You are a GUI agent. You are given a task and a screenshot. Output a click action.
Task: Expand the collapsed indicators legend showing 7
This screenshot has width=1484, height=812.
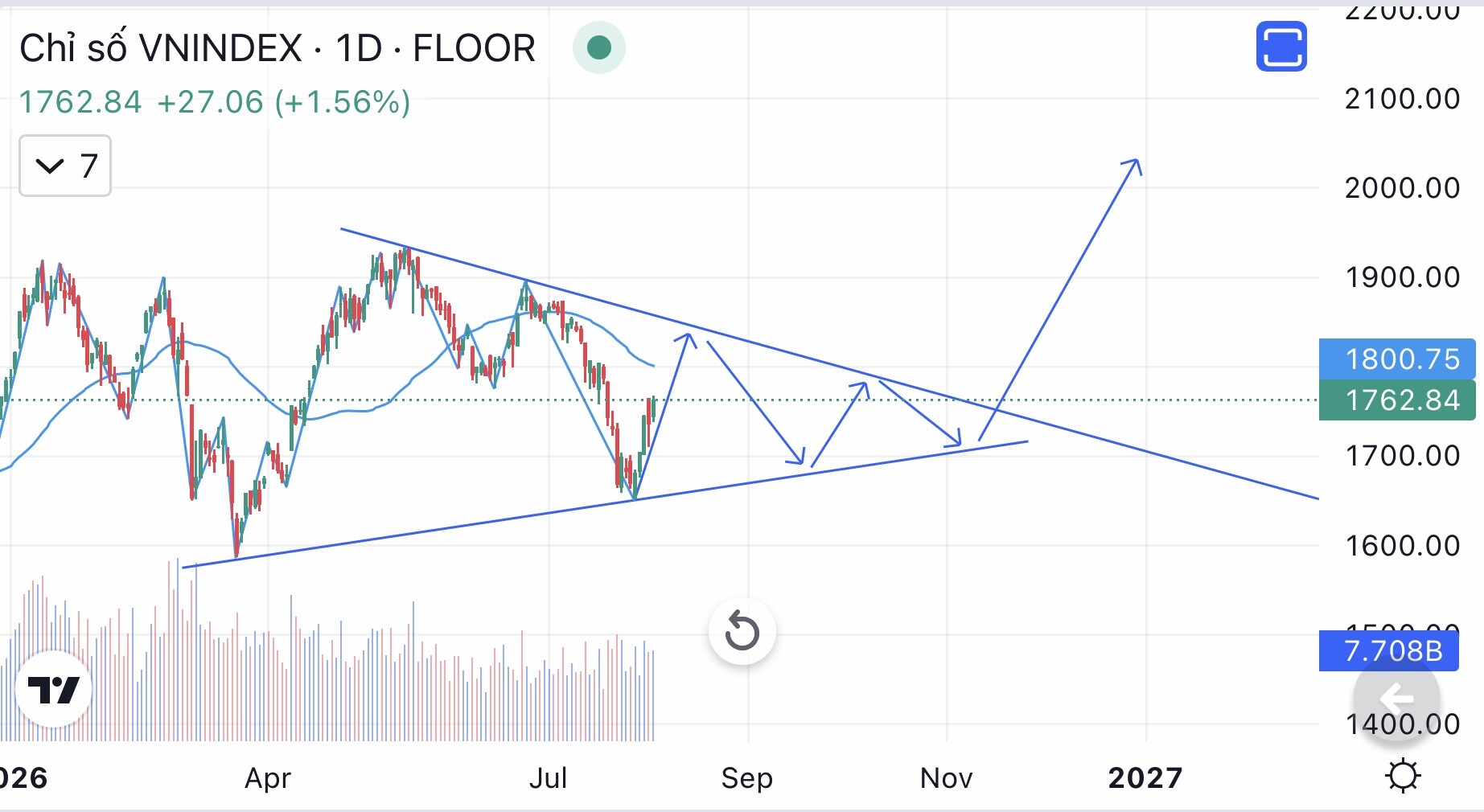65,166
